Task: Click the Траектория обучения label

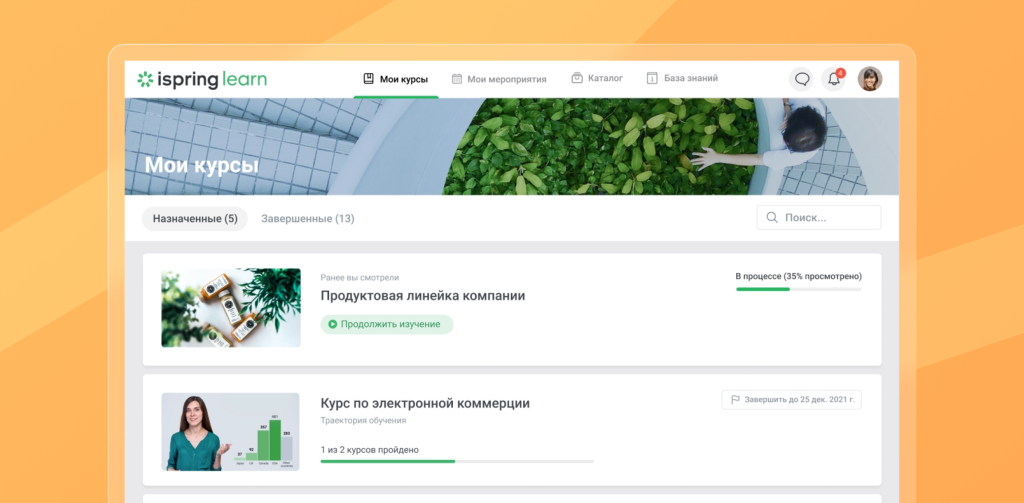Action: 363,421
